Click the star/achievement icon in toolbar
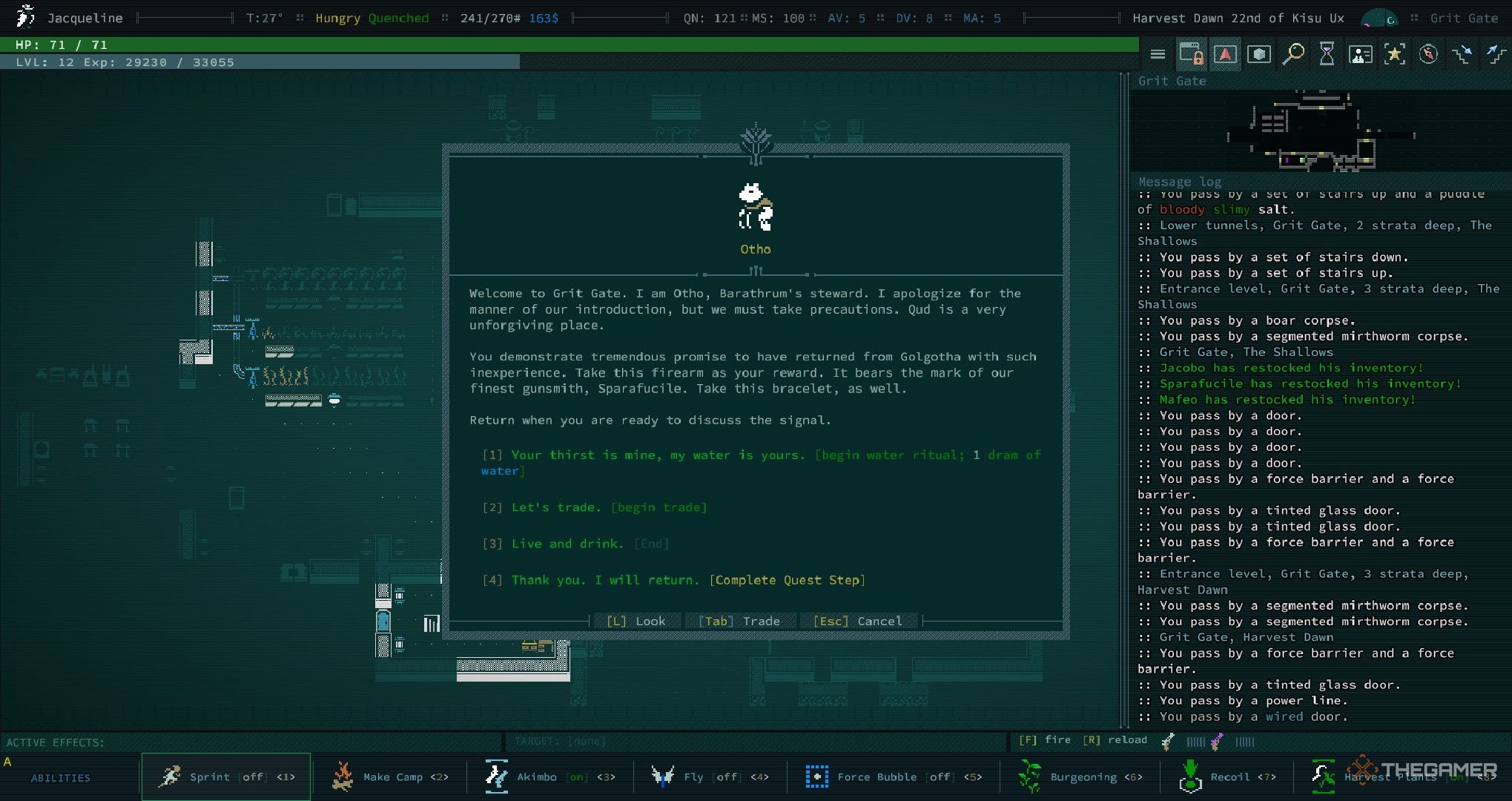The height and width of the screenshot is (801, 1512). tap(1394, 55)
